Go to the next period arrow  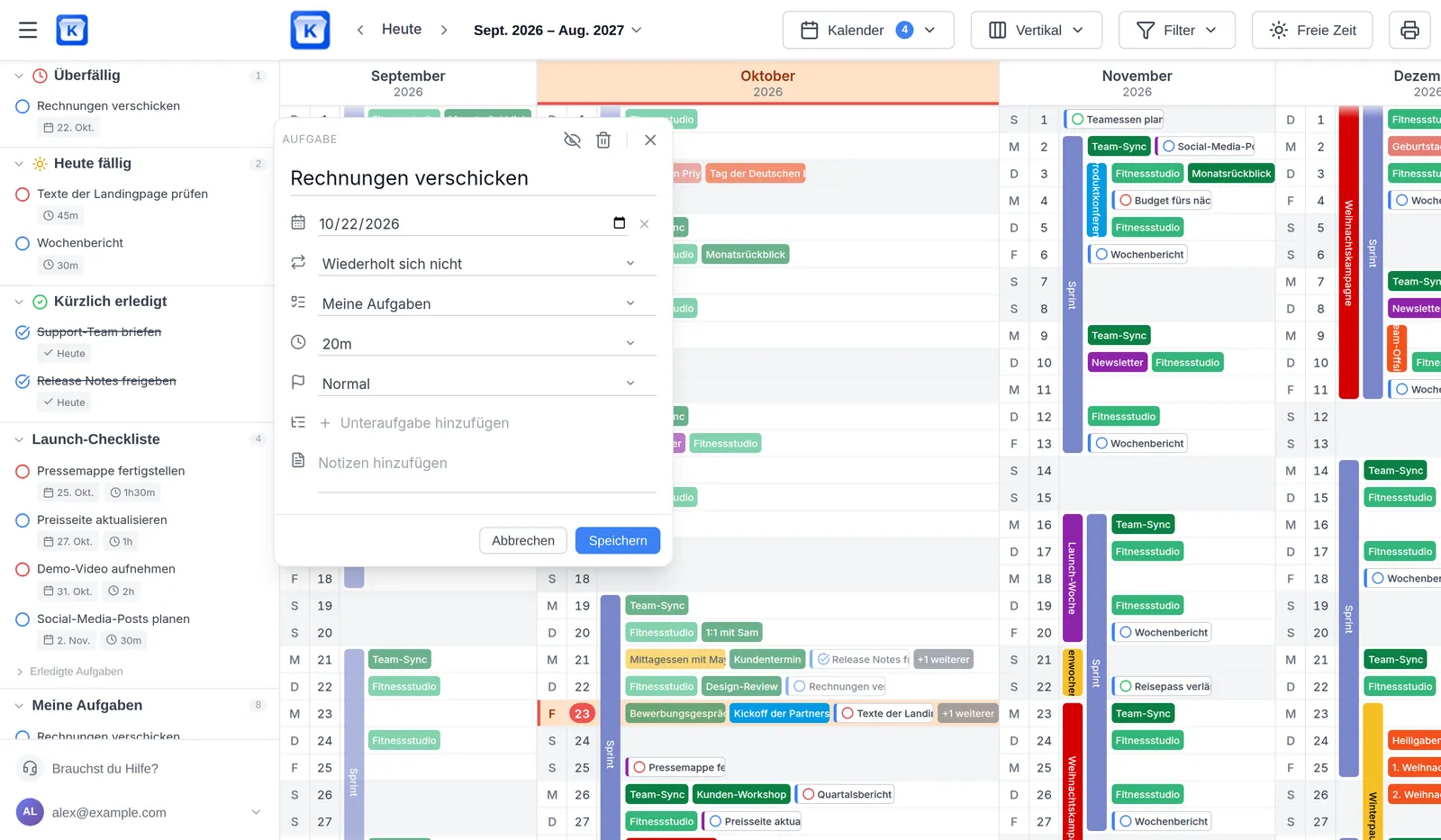pyautogui.click(x=444, y=30)
